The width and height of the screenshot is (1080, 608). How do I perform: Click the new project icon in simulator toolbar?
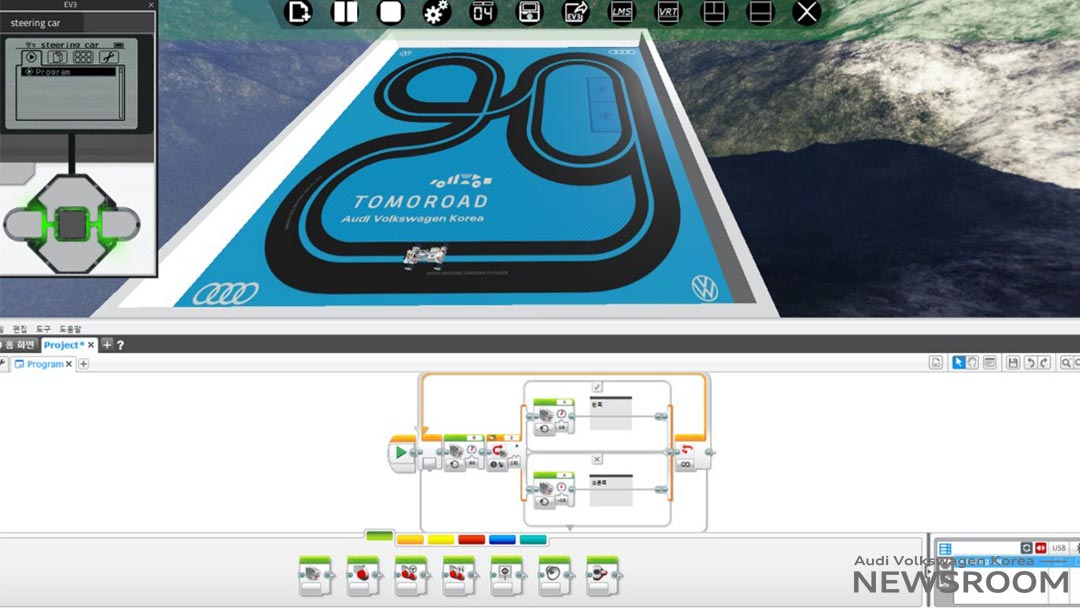(x=298, y=12)
